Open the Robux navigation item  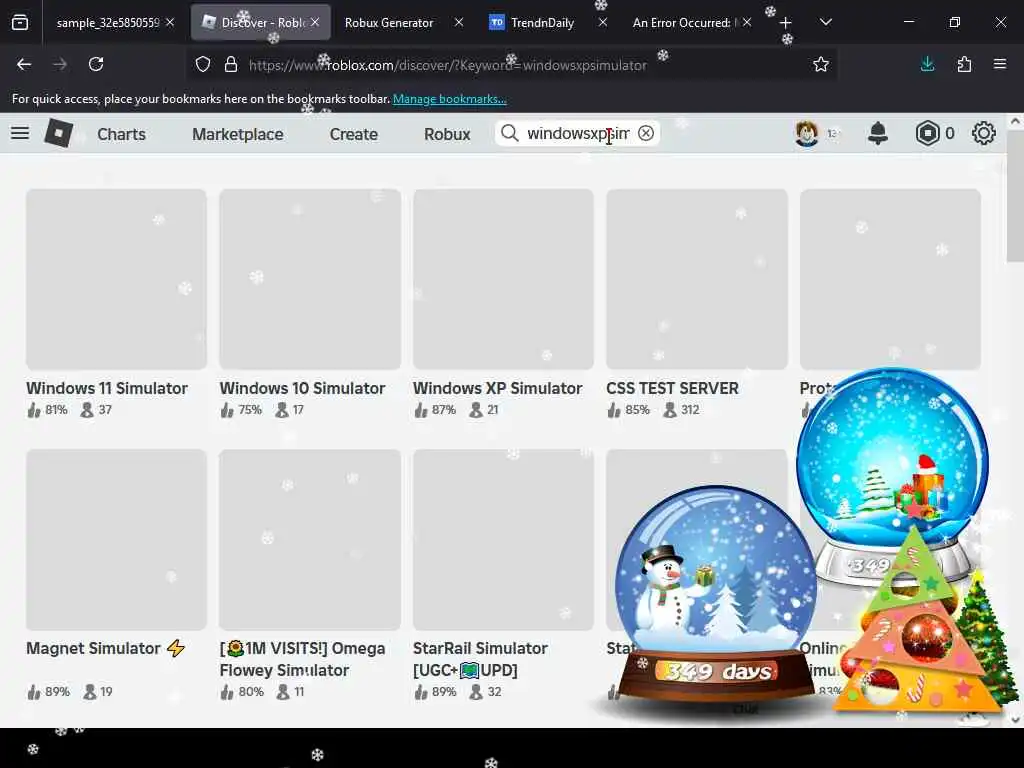[x=447, y=134]
